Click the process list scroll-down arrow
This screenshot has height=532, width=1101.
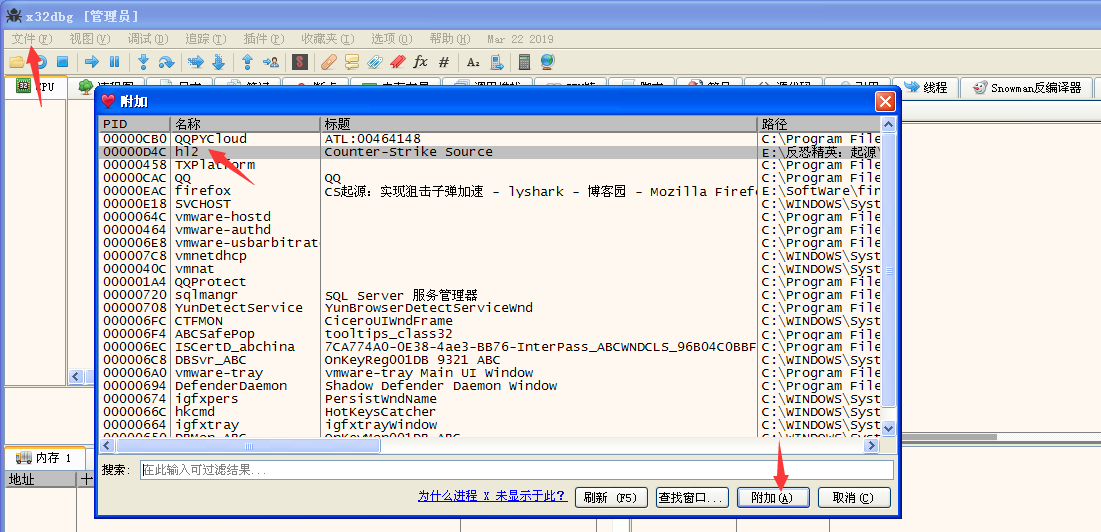pyautogui.click(x=889, y=428)
